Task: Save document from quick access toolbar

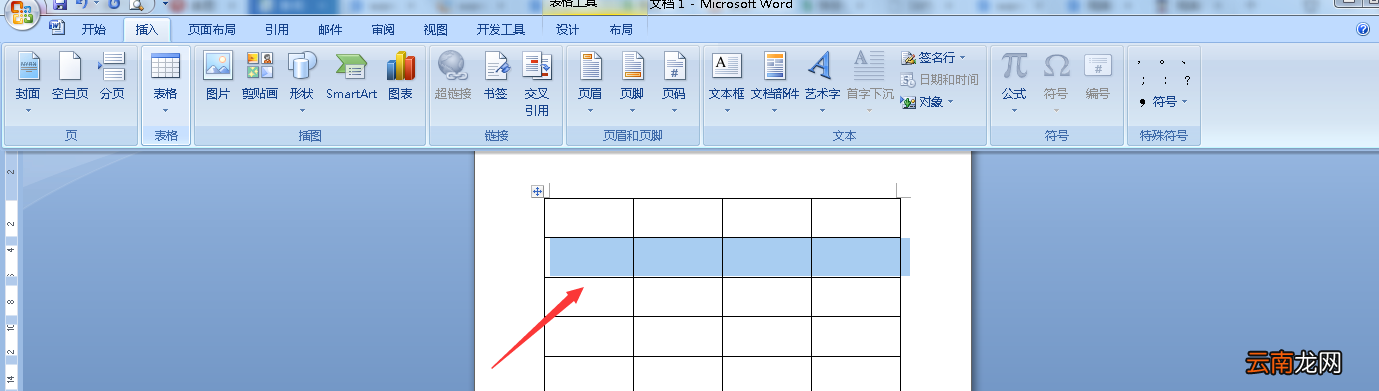Action: tap(60, 5)
